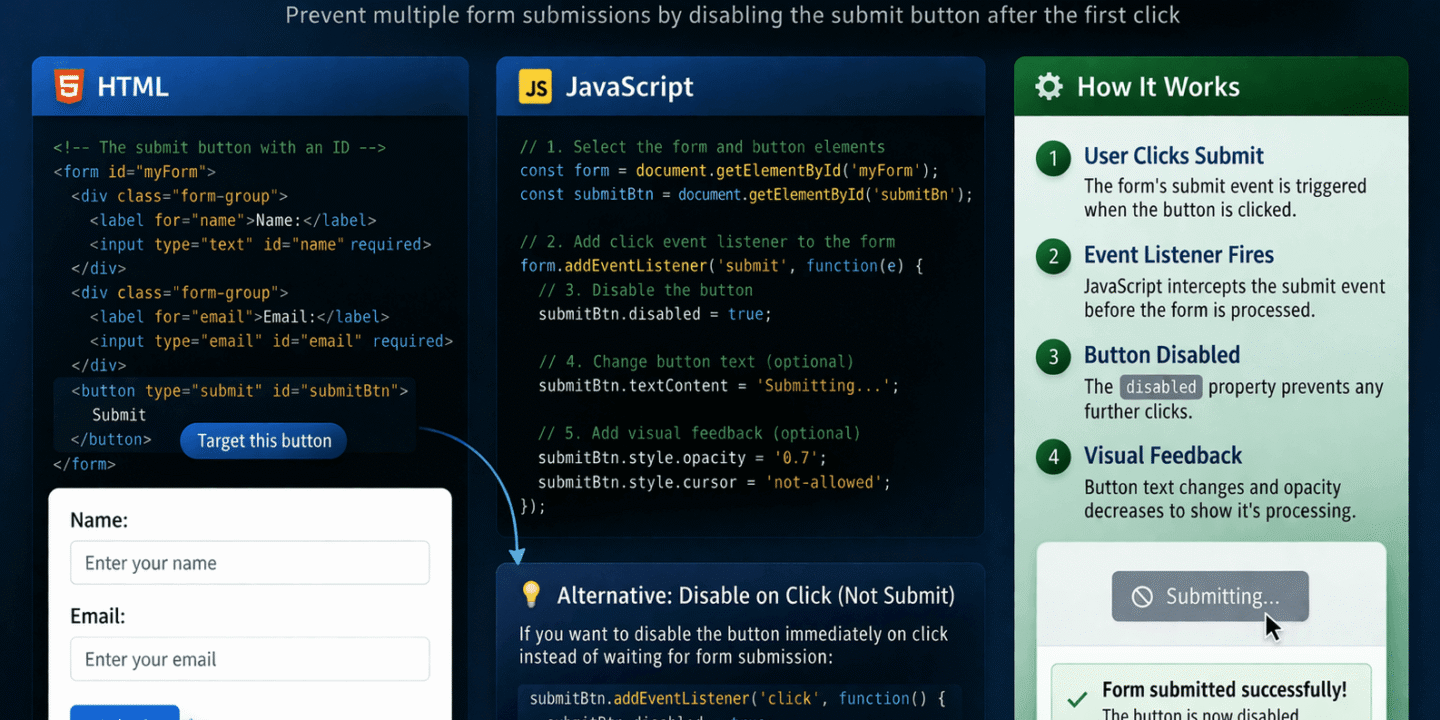Click the Enter your name input field
The image size is (1440, 720).
tap(249, 562)
